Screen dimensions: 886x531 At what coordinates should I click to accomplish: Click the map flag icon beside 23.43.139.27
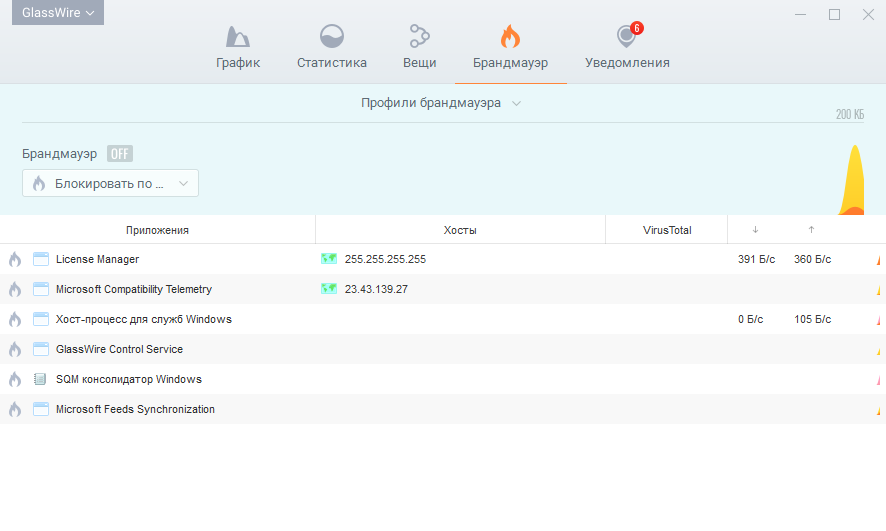click(x=329, y=288)
